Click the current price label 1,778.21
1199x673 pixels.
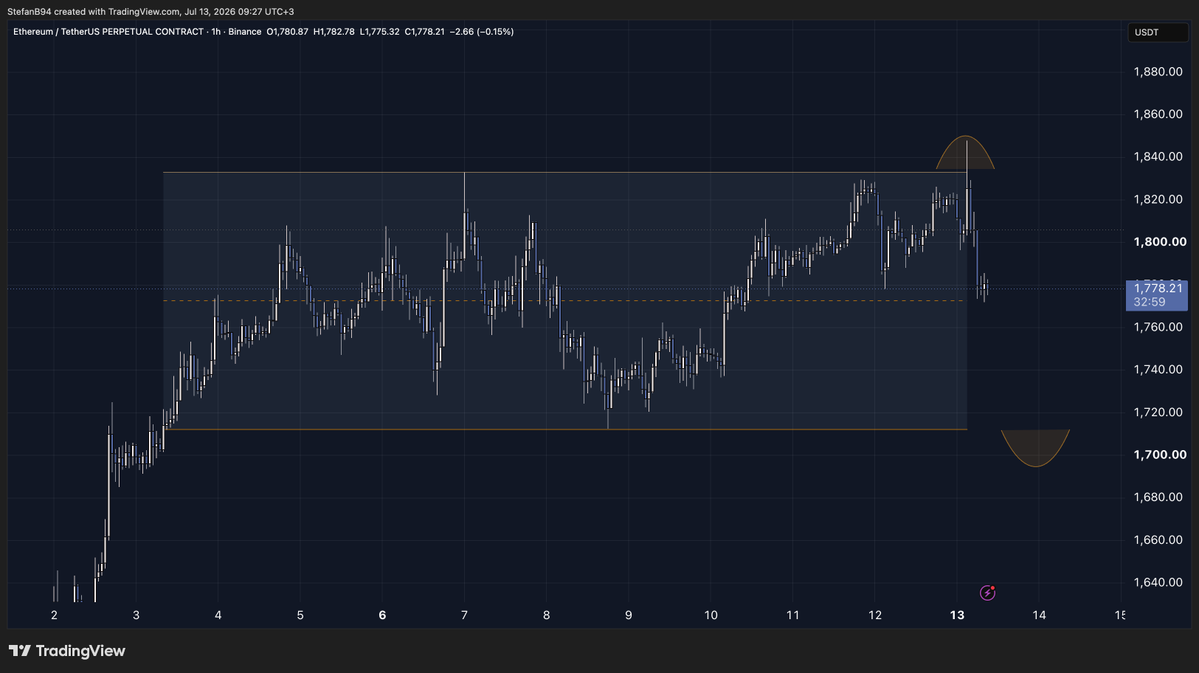[x=1158, y=288]
